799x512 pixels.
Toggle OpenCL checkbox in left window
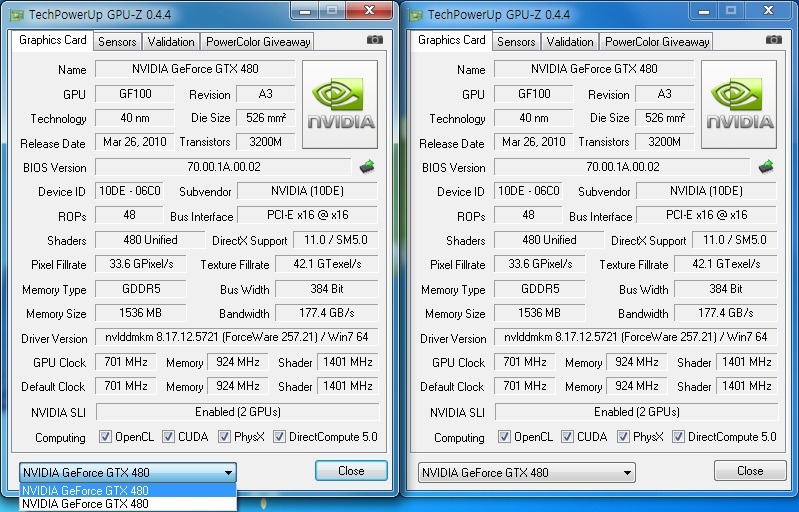coord(105,437)
